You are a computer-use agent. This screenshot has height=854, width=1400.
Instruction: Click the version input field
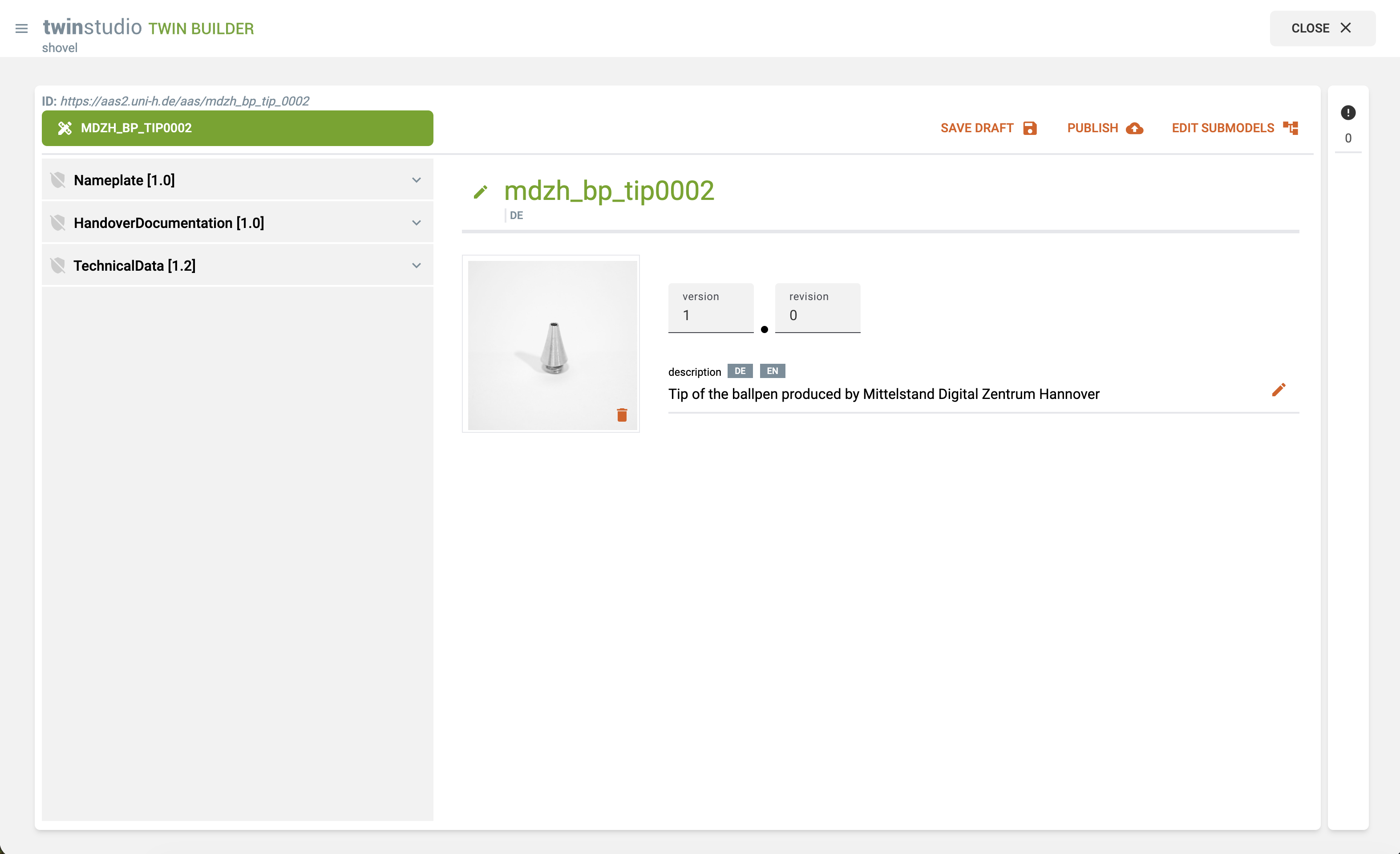(x=710, y=315)
